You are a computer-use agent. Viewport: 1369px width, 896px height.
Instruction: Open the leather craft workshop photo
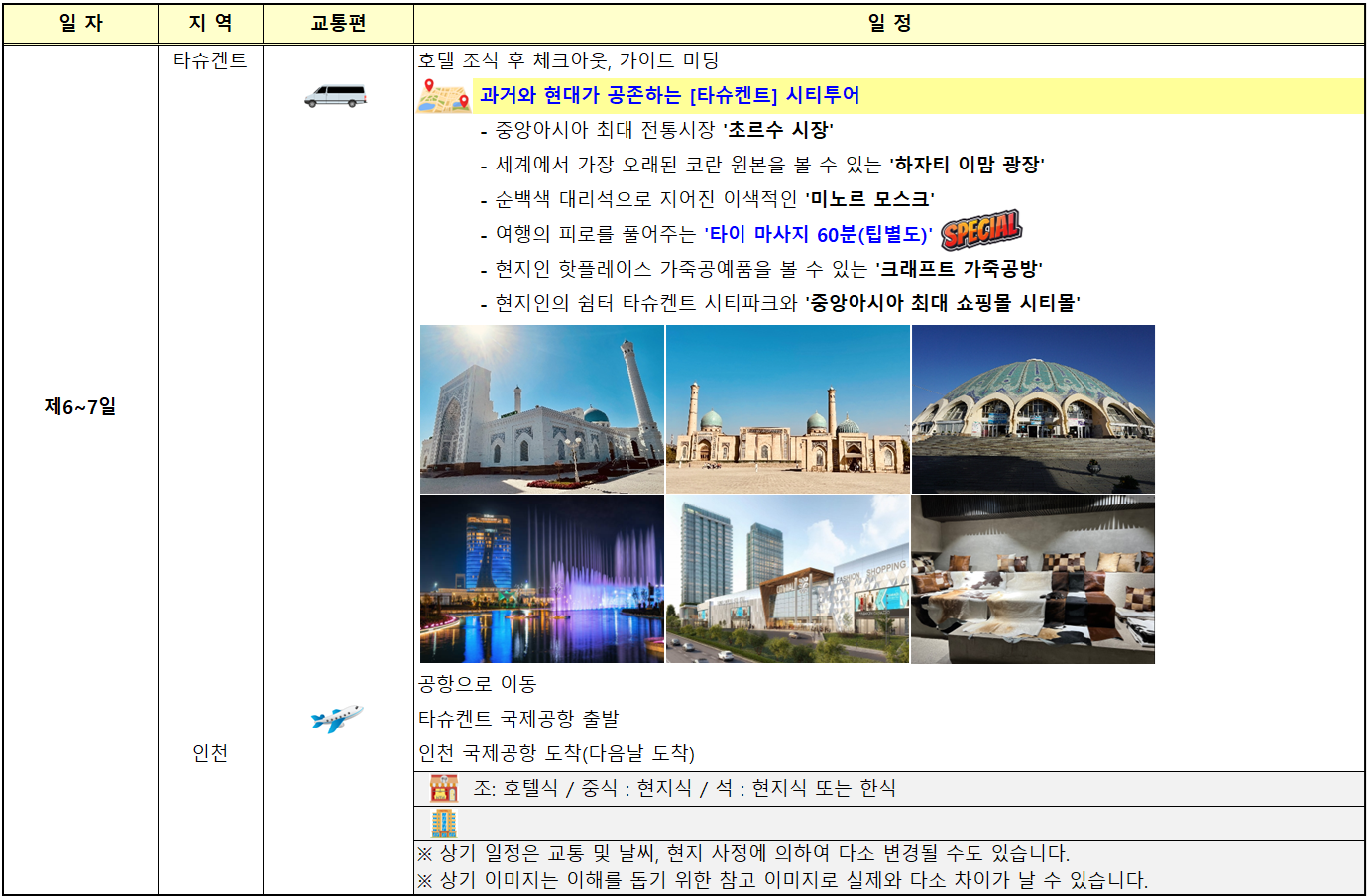click(1033, 579)
